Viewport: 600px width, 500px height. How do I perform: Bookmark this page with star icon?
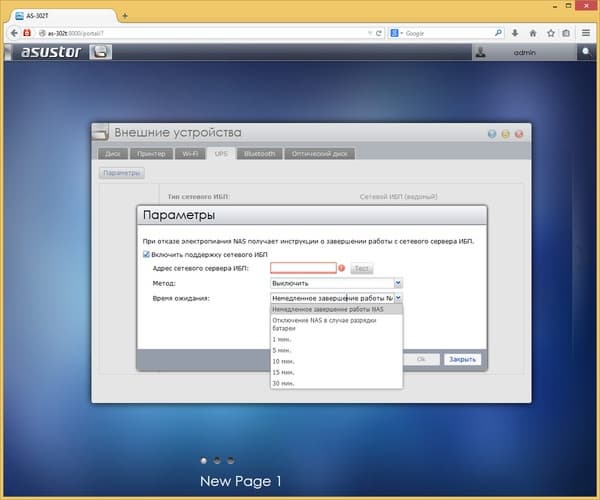click(551, 33)
